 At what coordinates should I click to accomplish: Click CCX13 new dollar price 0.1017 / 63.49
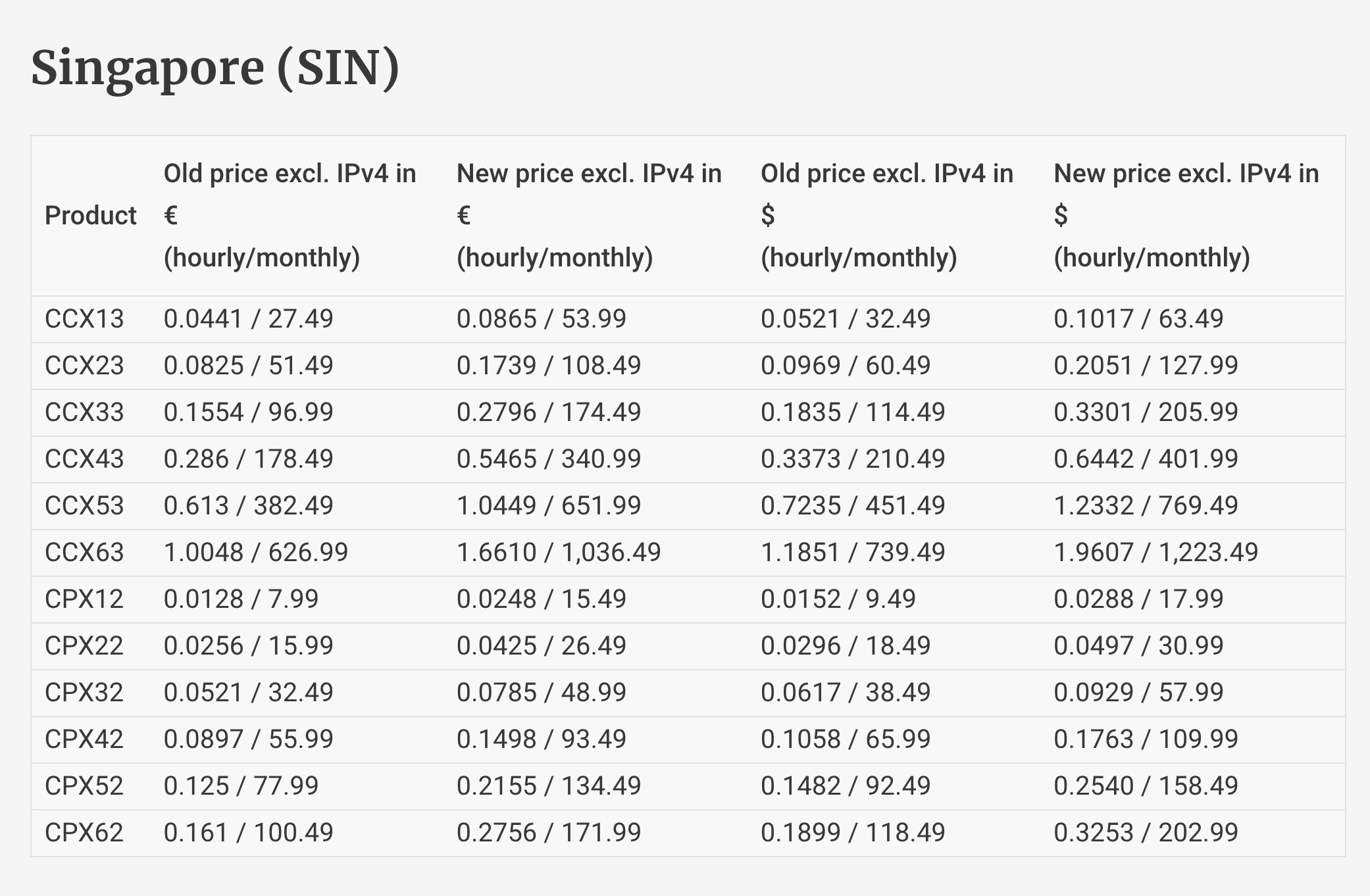tap(1138, 319)
